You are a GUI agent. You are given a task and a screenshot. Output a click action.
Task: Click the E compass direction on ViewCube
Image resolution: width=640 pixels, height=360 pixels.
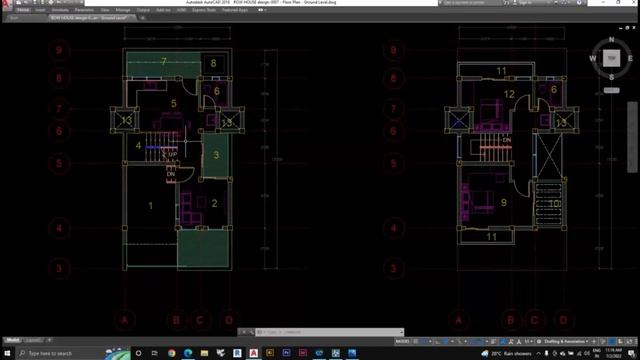click(630, 58)
